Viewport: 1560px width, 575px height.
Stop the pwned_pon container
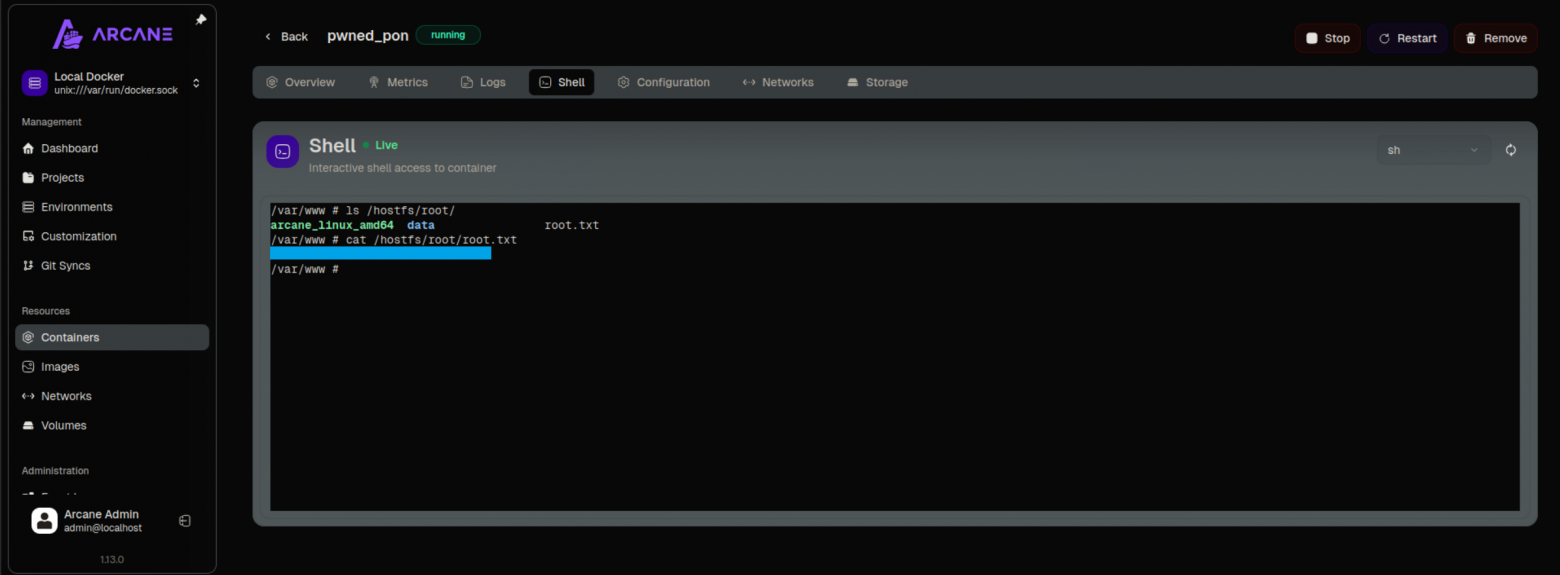click(1328, 38)
